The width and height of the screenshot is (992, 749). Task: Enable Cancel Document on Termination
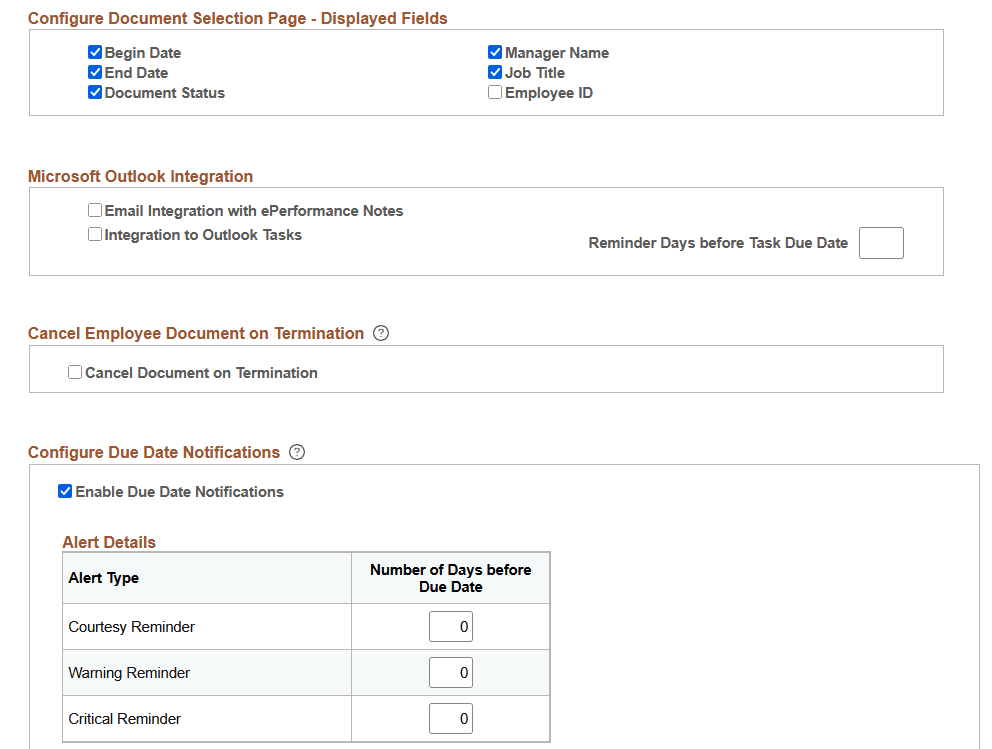click(75, 372)
